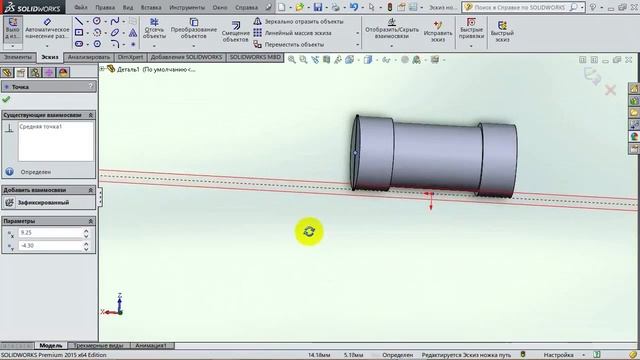Viewport: 640px width, 360px height.
Task: Click the Open file icon
Action: (x=300, y=7)
